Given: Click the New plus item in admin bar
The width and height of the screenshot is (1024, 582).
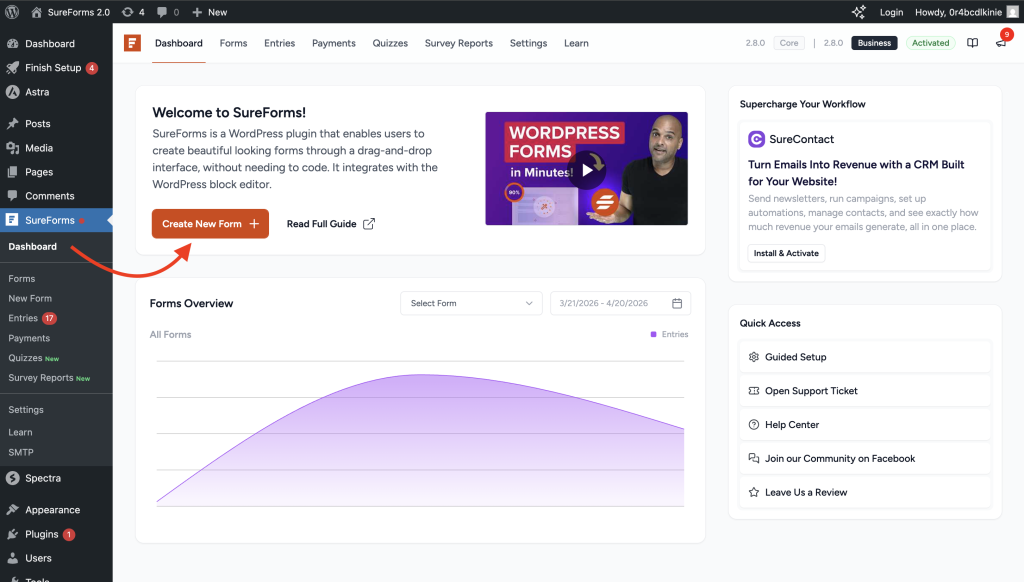Looking at the screenshot, I should 210,12.
